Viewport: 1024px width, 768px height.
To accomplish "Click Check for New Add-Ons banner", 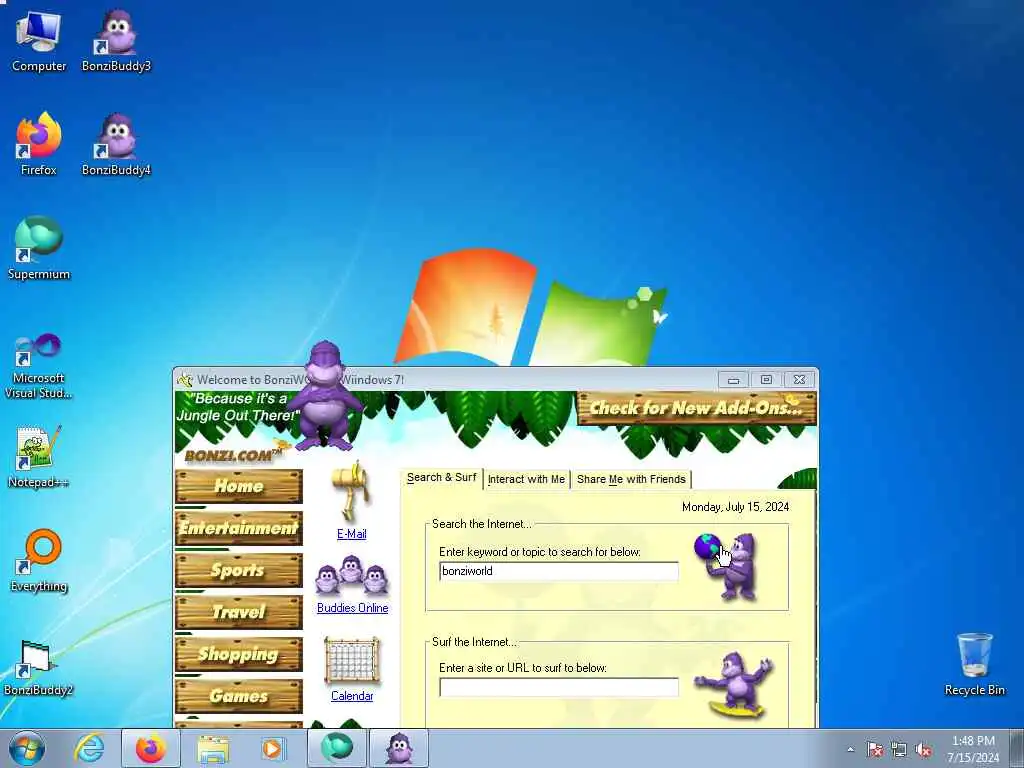I will point(696,408).
